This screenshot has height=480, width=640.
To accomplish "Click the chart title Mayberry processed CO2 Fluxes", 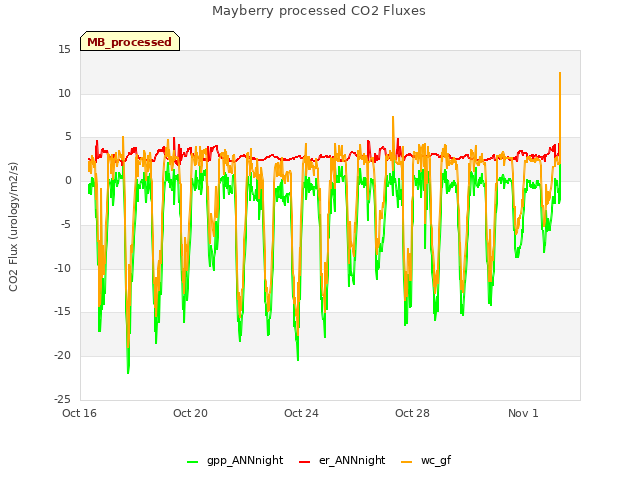I will point(319,11).
